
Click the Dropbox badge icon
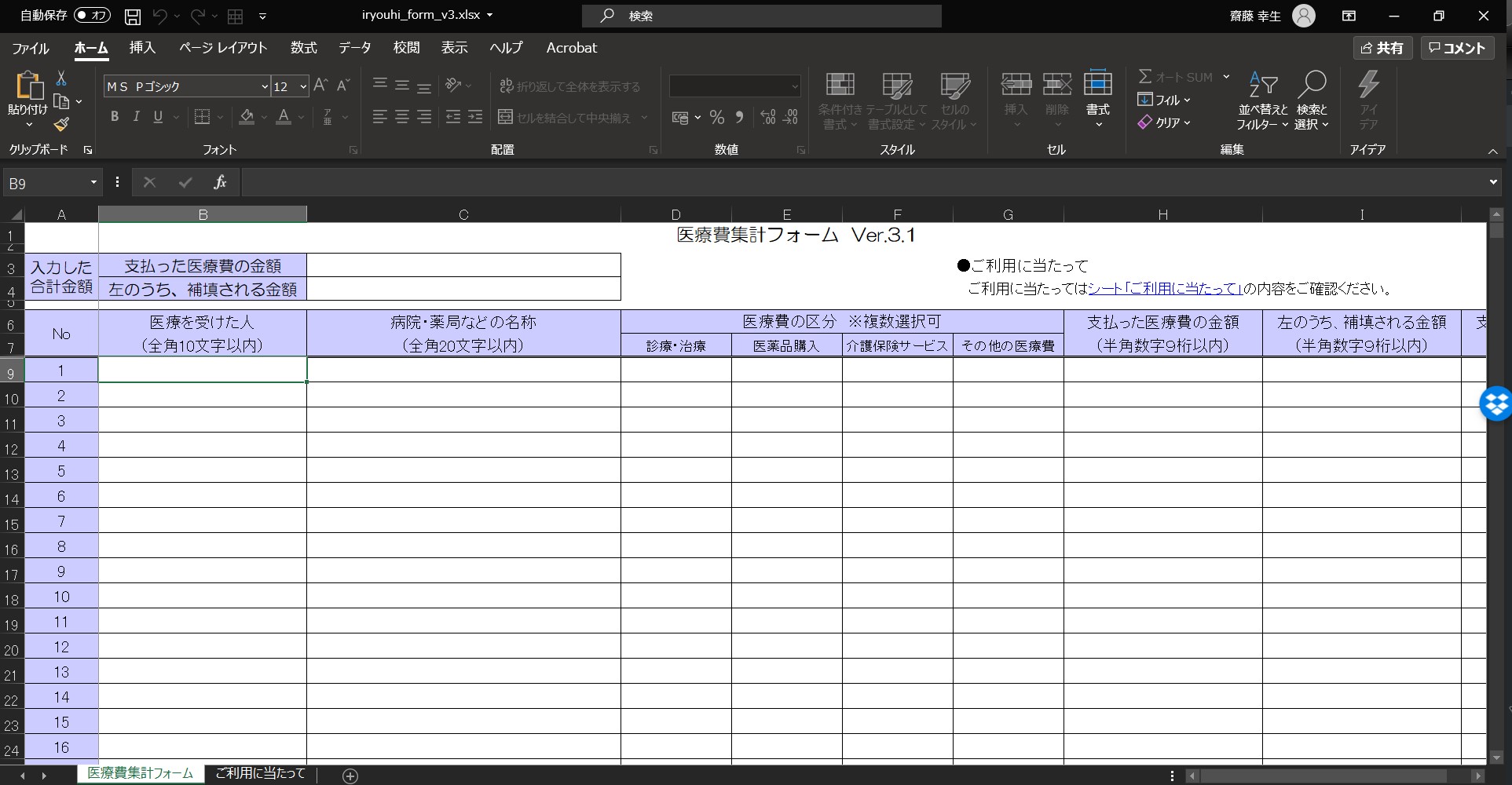[1496, 403]
